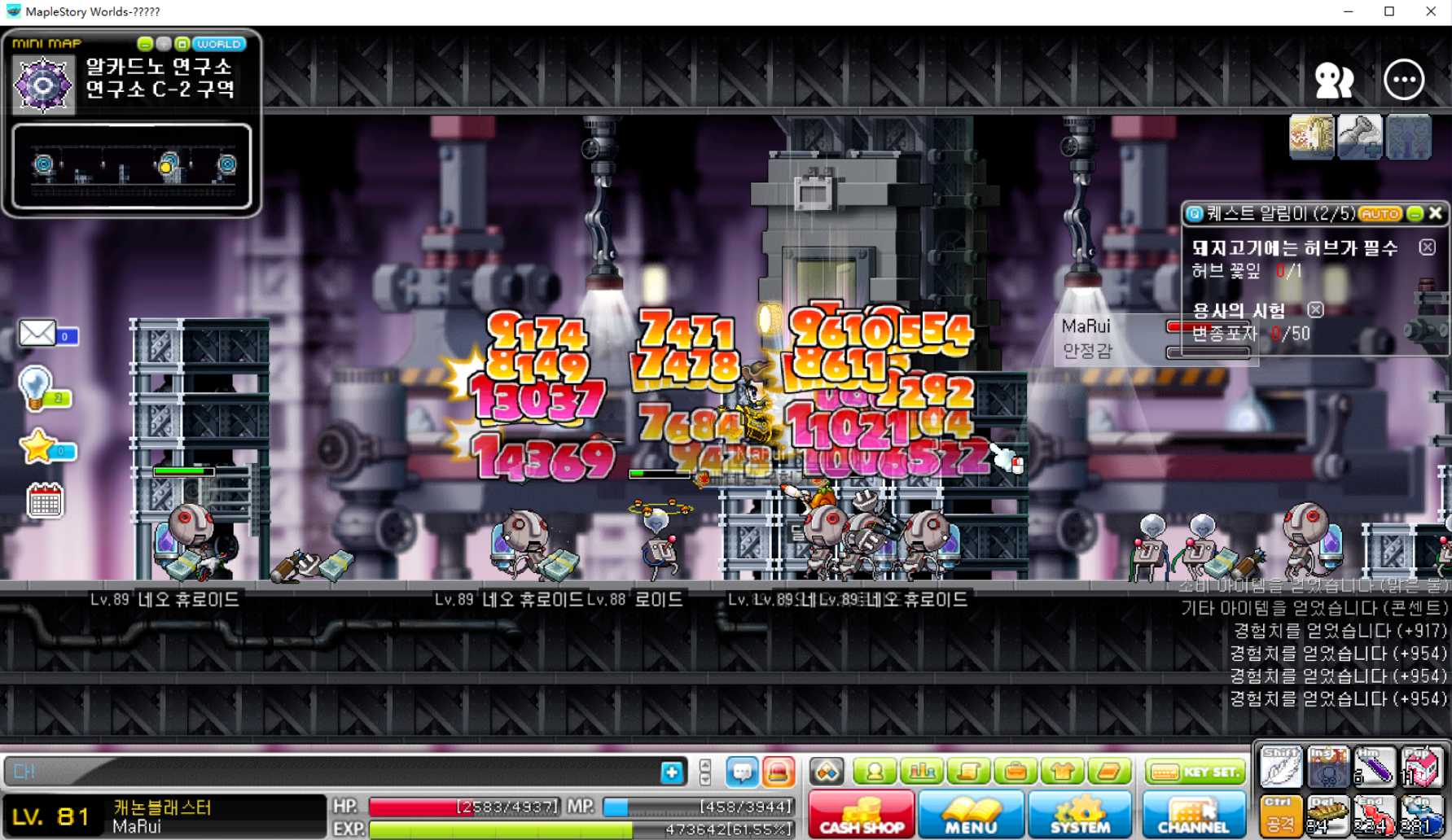Minimize the quest notifier panel

(x=1415, y=213)
